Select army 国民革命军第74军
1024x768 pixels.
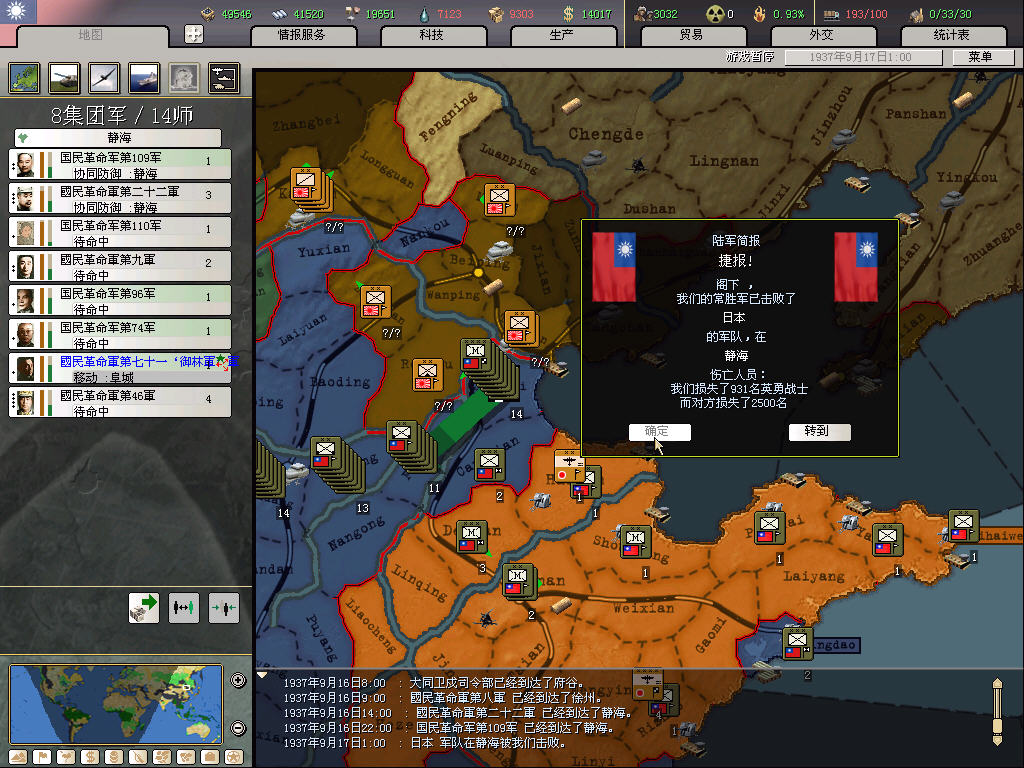(120, 334)
